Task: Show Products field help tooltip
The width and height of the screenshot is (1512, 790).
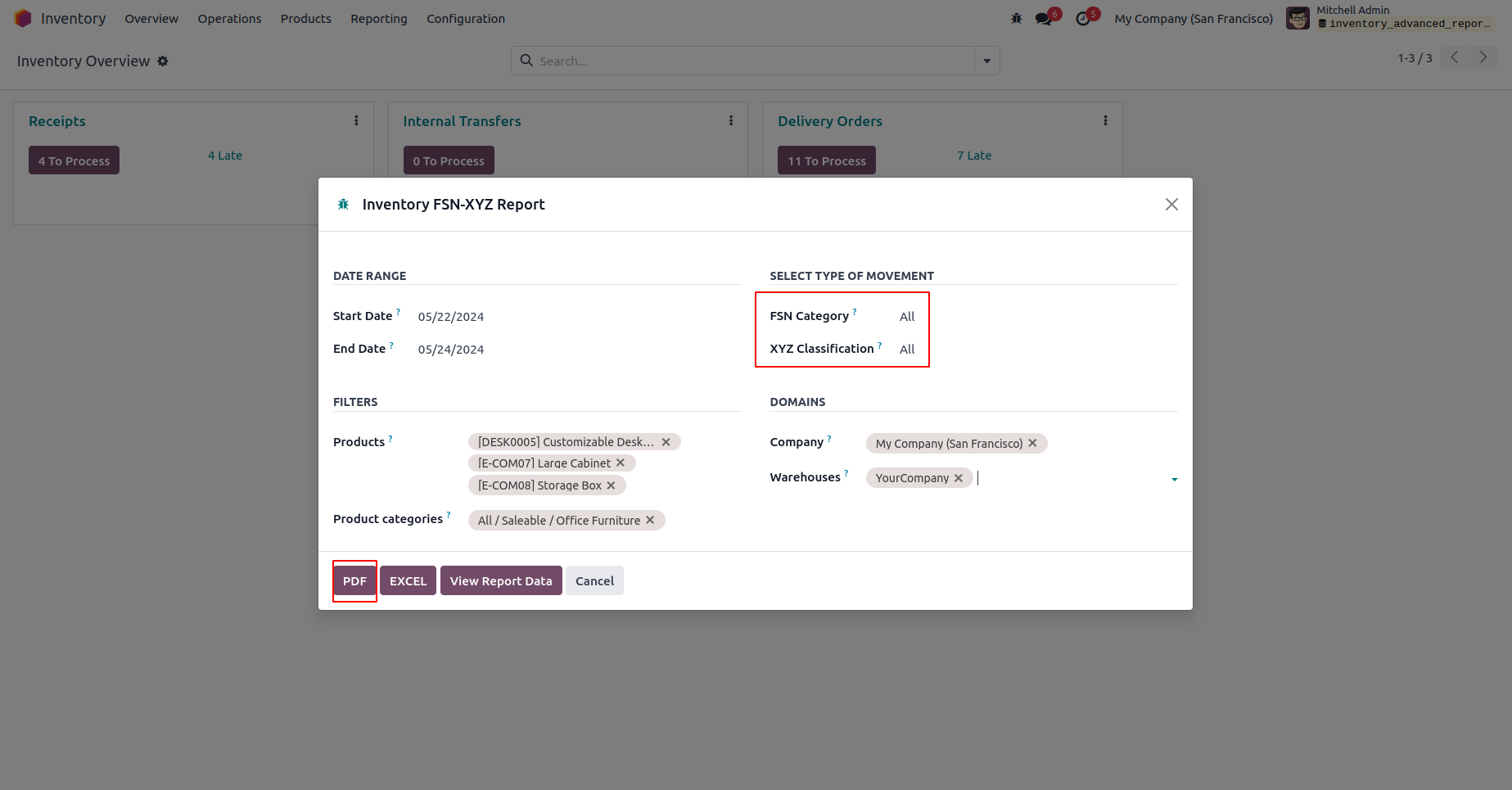Action: (x=390, y=438)
